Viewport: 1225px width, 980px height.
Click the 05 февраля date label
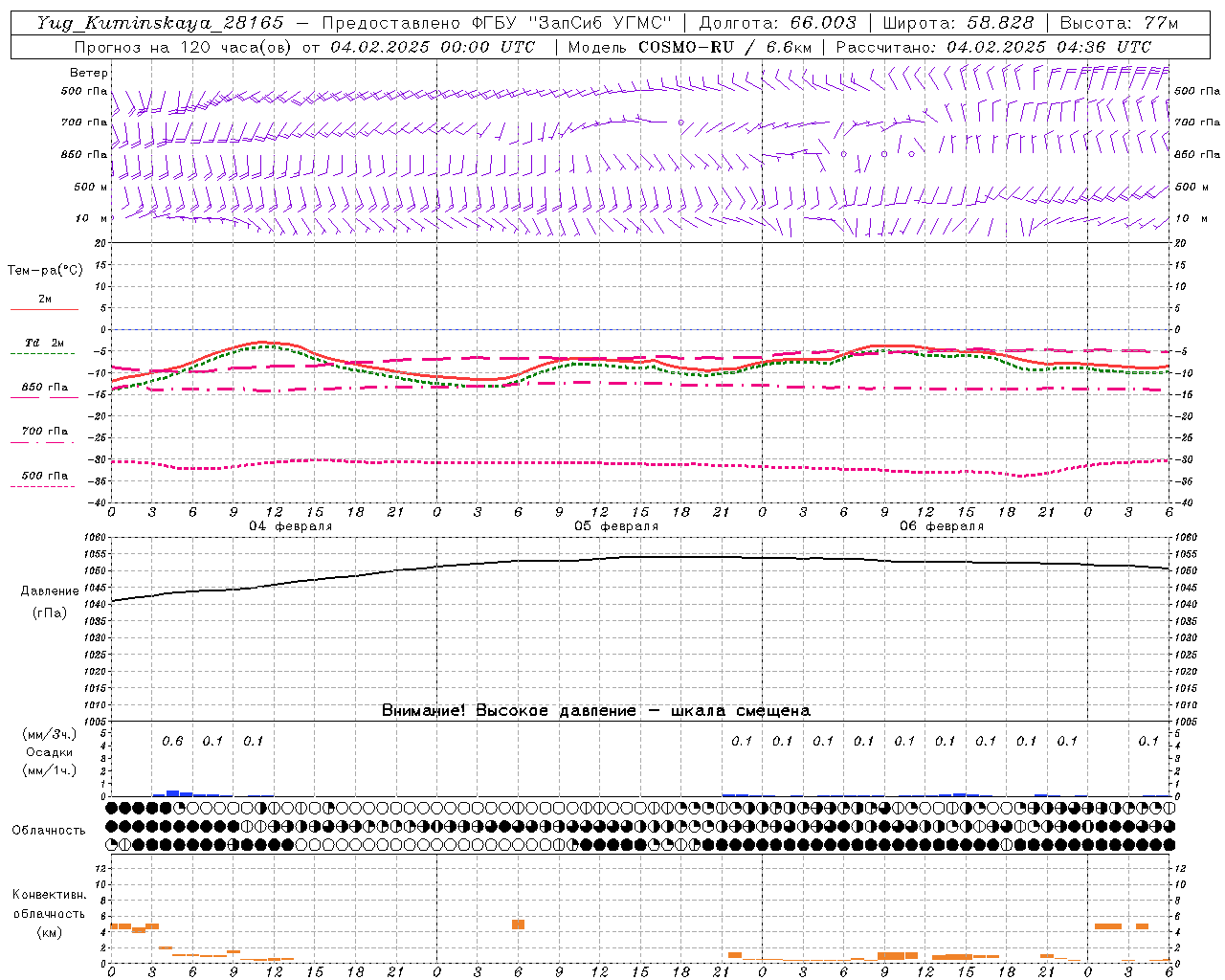(616, 526)
